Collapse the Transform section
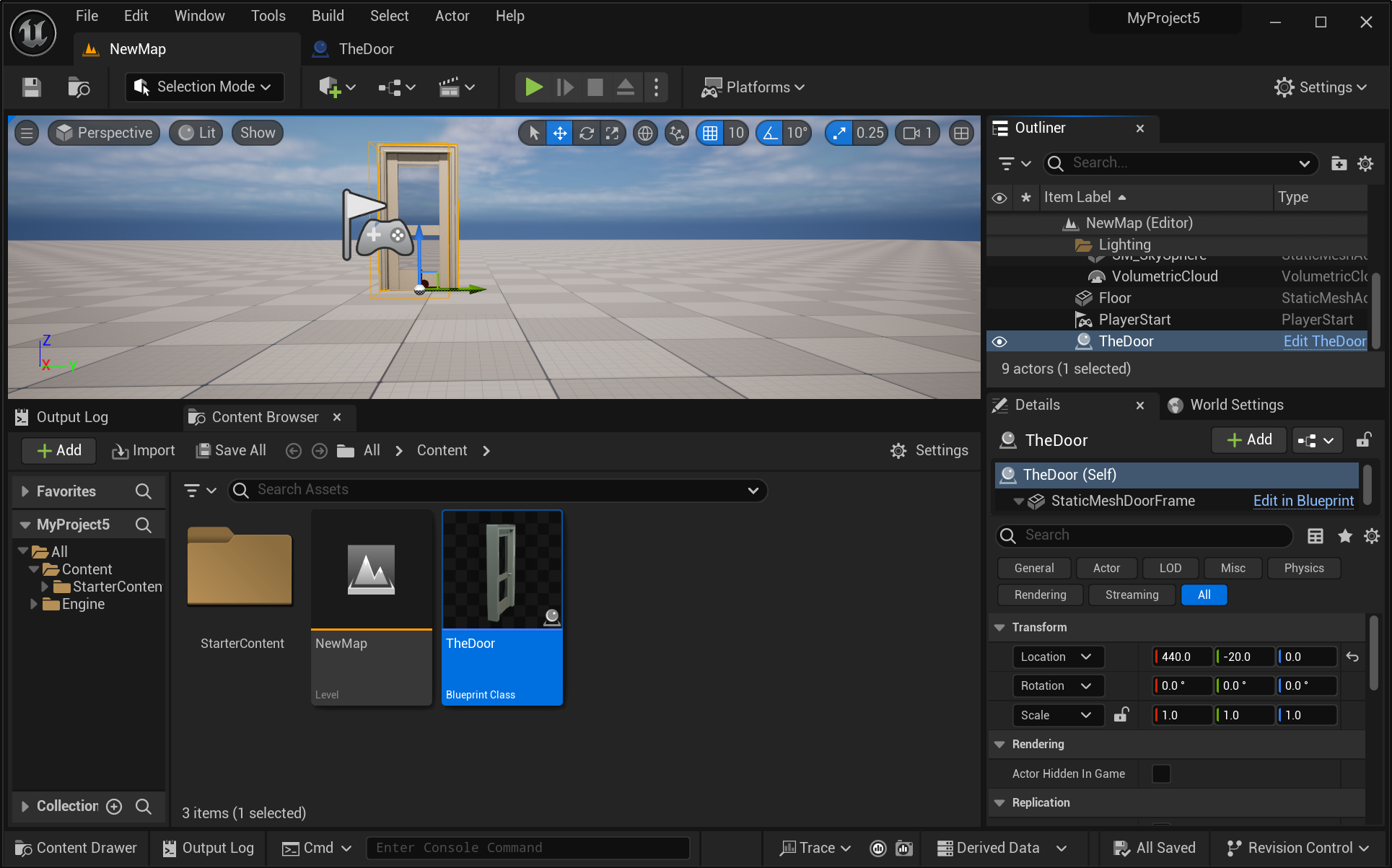1392x868 pixels. coord(999,627)
